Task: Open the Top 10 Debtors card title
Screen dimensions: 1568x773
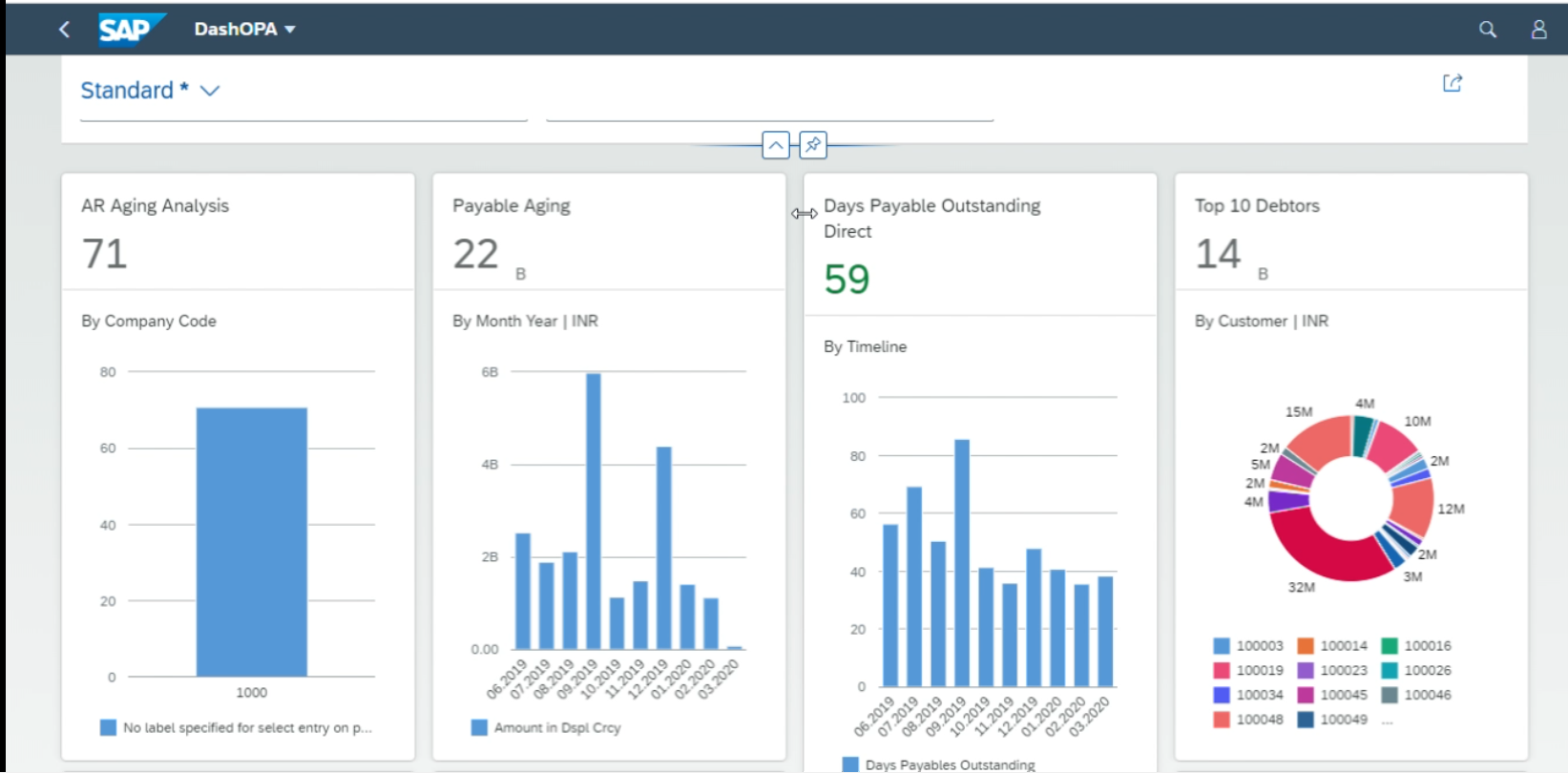Action: click(x=1257, y=205)
